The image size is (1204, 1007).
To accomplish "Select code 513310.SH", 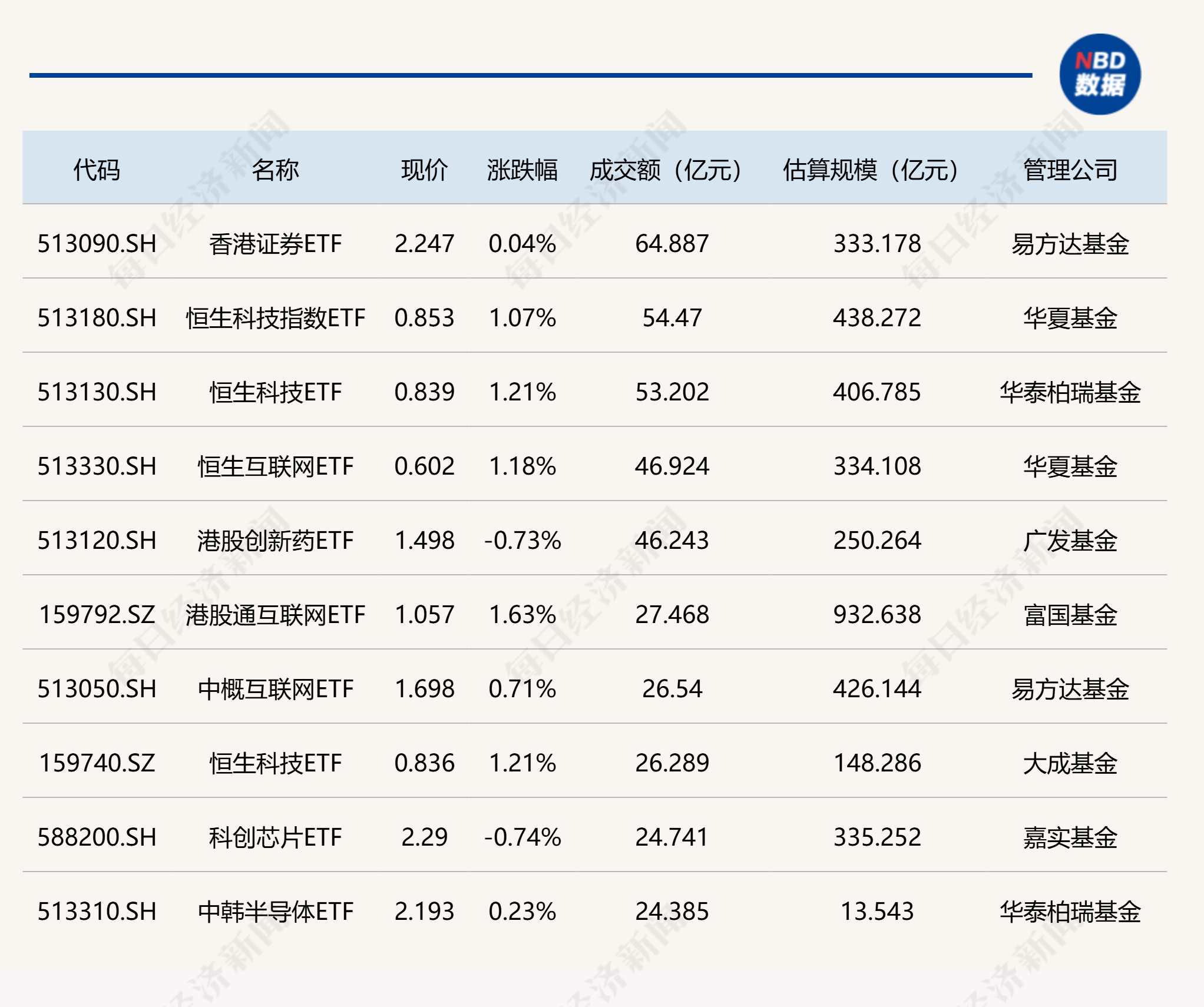I will [x=97, y=912].
